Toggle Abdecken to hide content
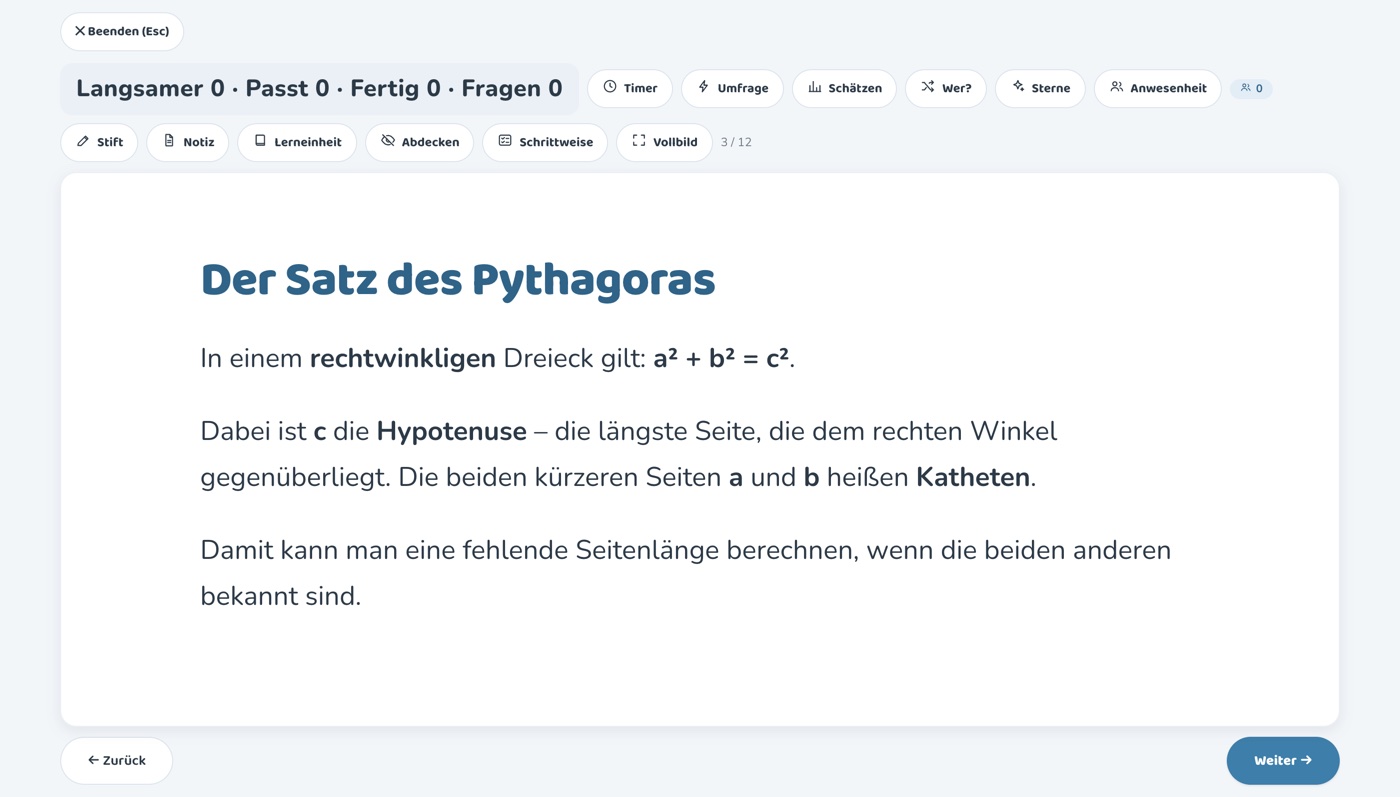 (x=420, y=142)
